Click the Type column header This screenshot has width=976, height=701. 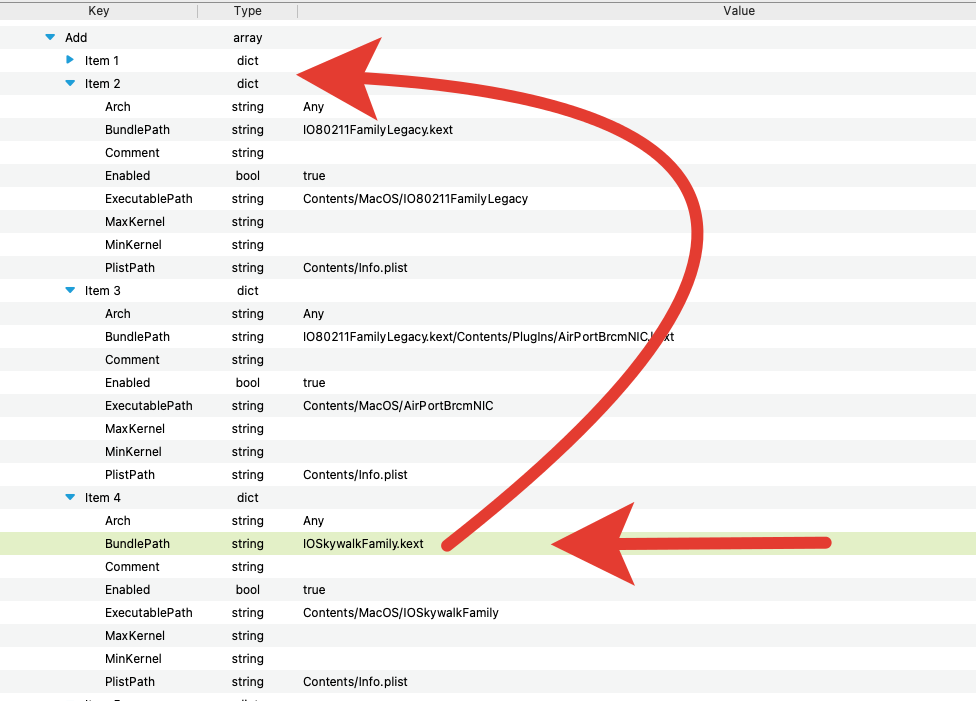pos(247,11)
